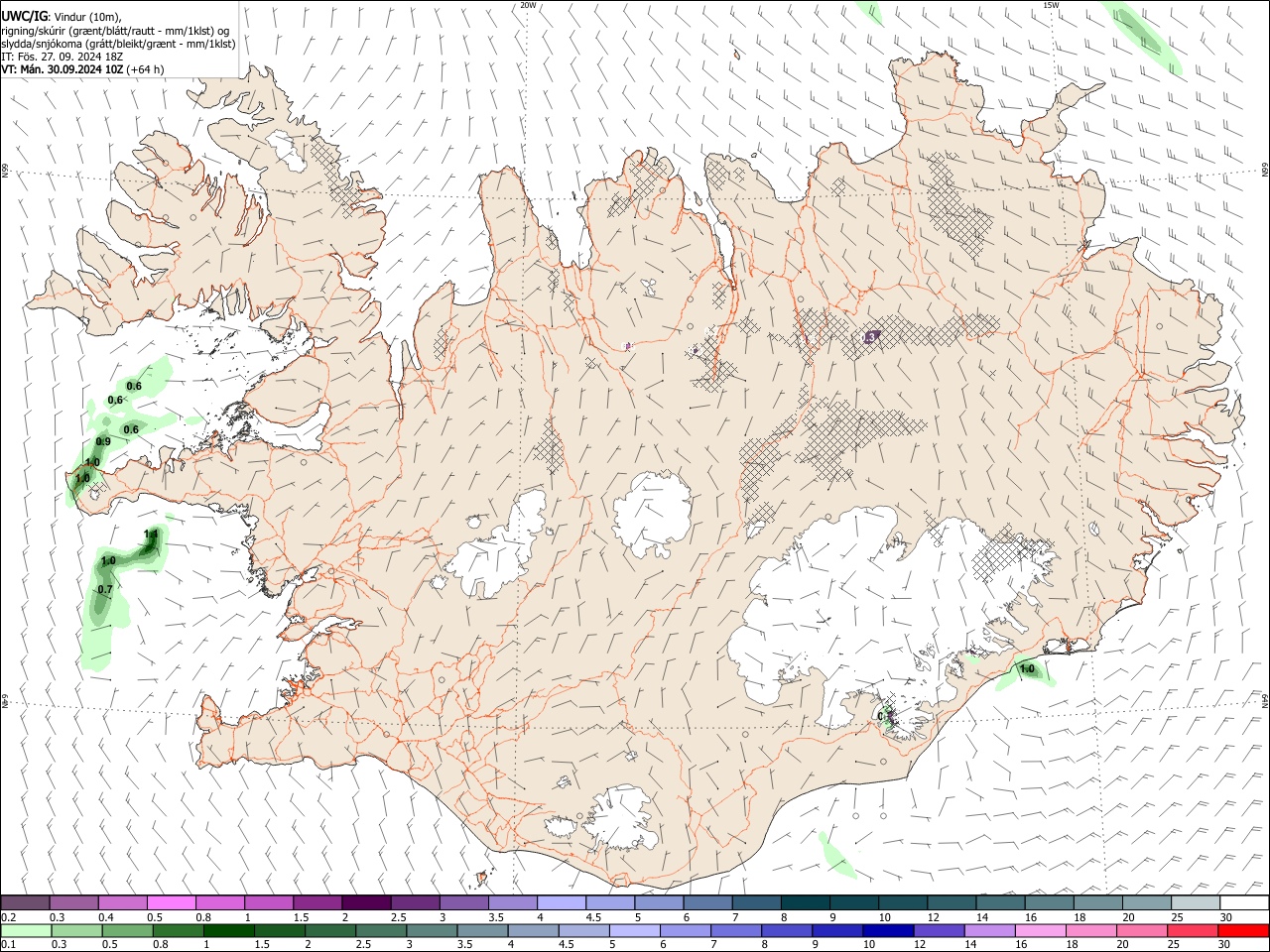Pick the upper scale swatch starting at 8

point(805,902)
